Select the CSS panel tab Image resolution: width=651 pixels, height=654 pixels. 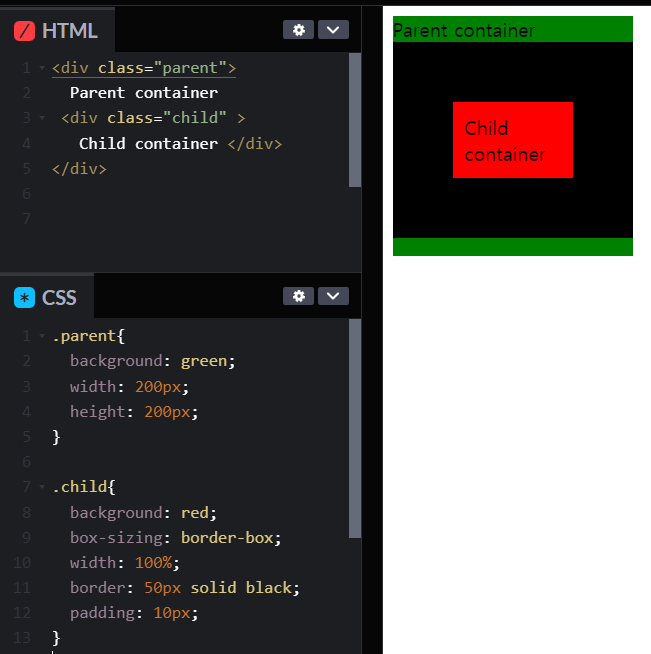[x=47, y=297]
